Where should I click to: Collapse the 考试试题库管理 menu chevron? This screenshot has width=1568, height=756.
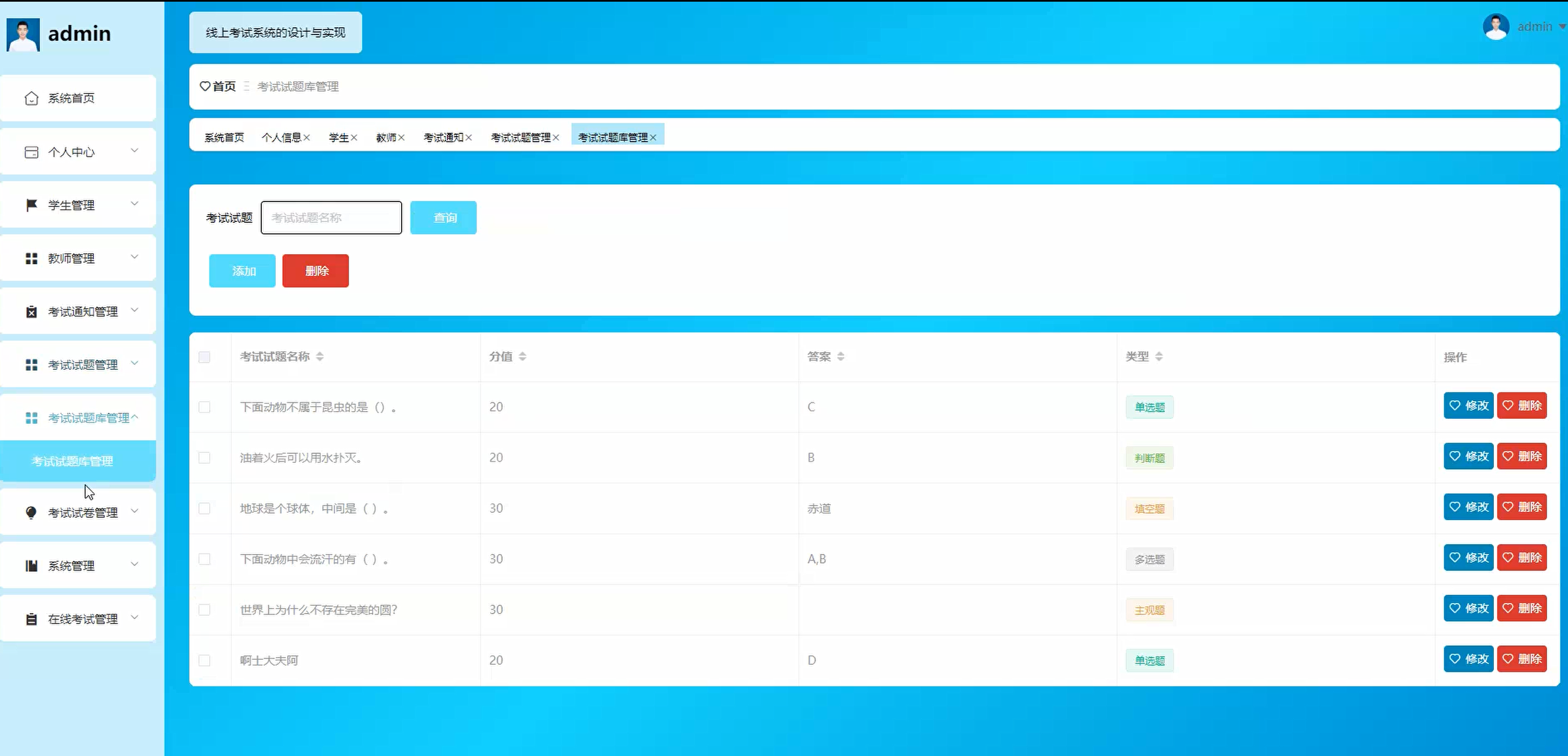coord(135,417)
